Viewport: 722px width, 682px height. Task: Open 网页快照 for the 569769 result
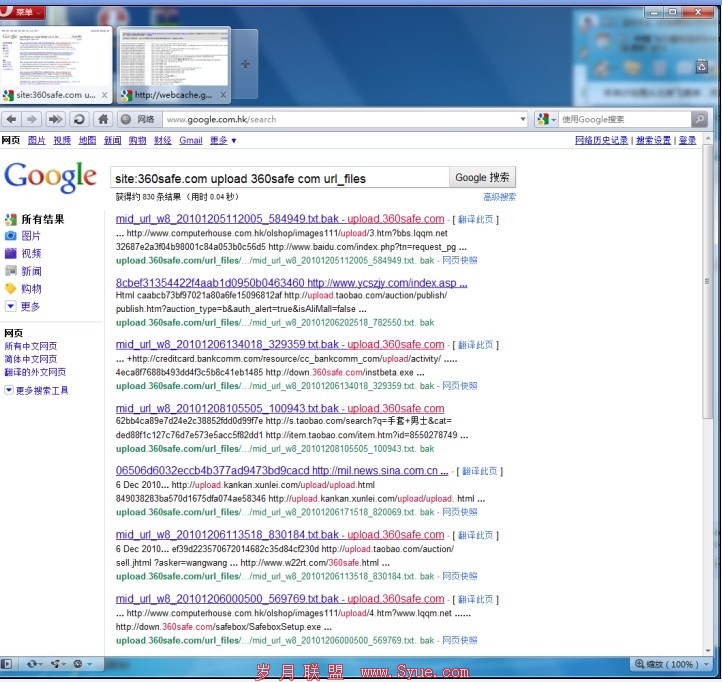[x=460, y=640]
